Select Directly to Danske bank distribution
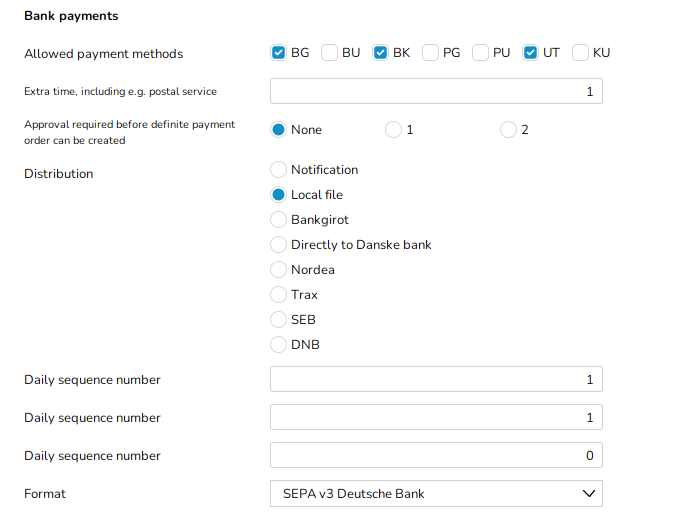The width and height of the screenshot is (686, 528). click(279, 245)
